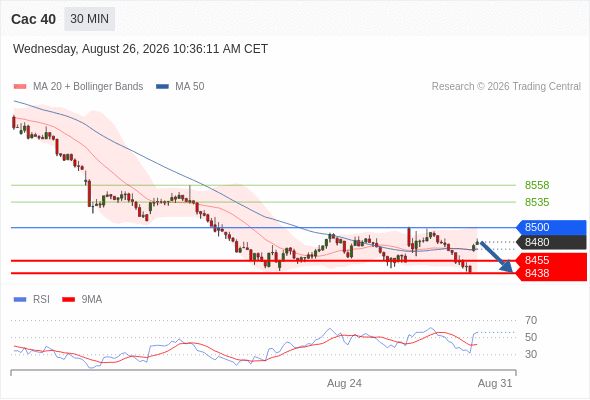
Task: Click the Aug 24 date axis label
Action: [x=344, y=383]
